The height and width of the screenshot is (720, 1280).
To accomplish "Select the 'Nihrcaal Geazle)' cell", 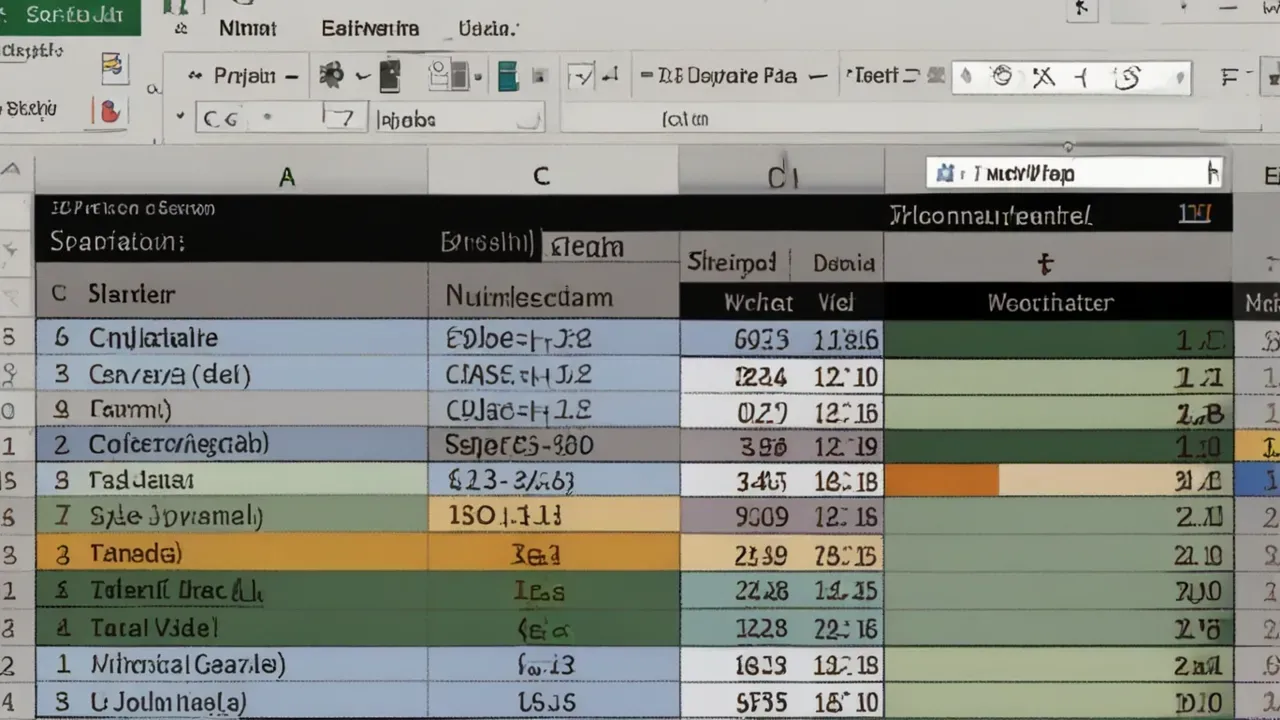I will click(x=232, y=664).
